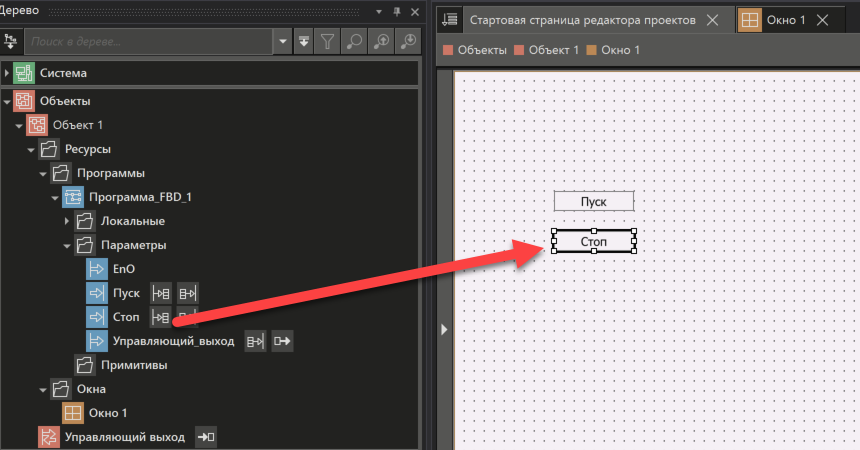Screen dimensions: 860x450
Task: Open the search field dropdown arrow
Action: coord(283,41)
